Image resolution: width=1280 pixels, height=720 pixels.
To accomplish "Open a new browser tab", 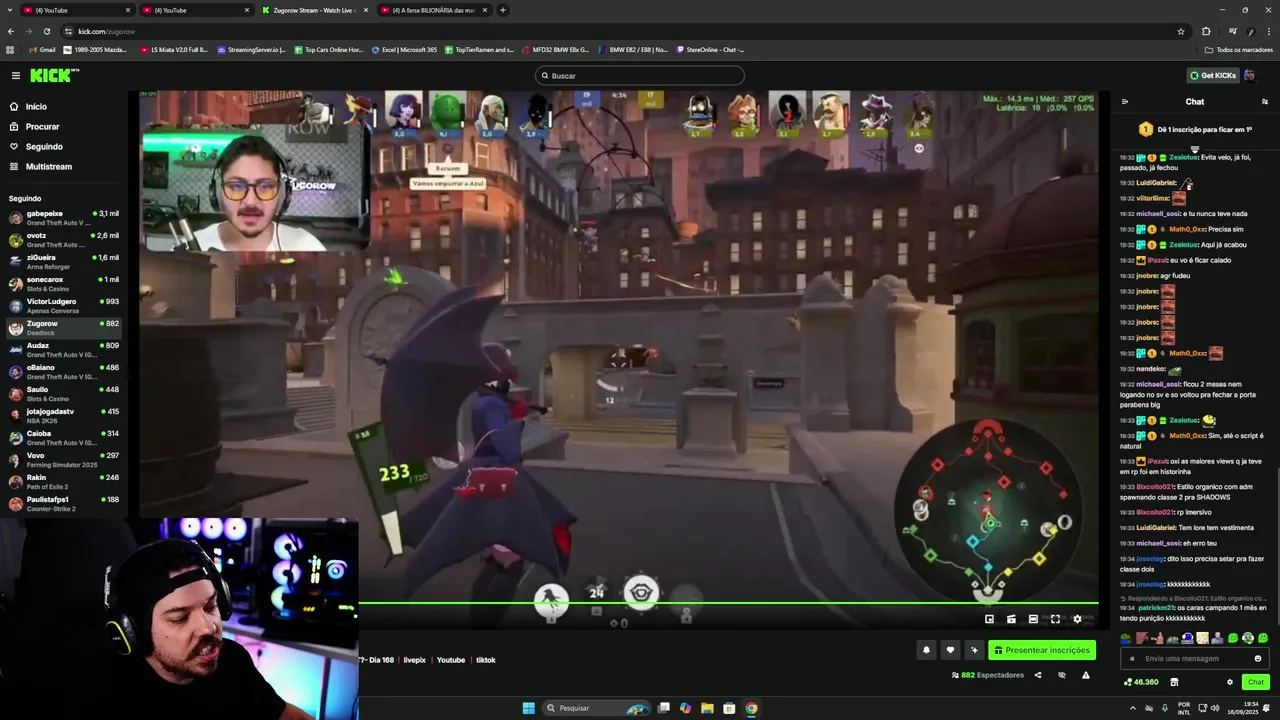I will click(503, 10).
